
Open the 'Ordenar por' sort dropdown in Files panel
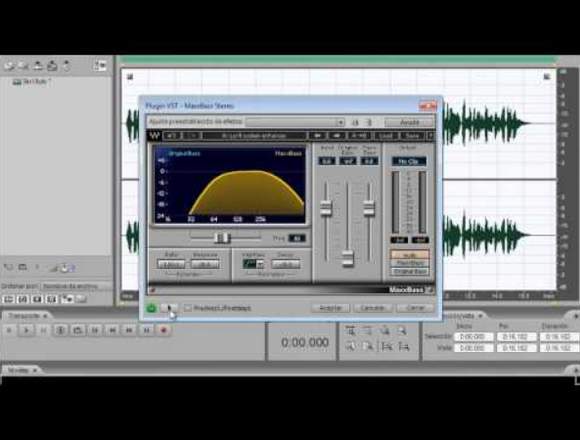tap(75, 286)
